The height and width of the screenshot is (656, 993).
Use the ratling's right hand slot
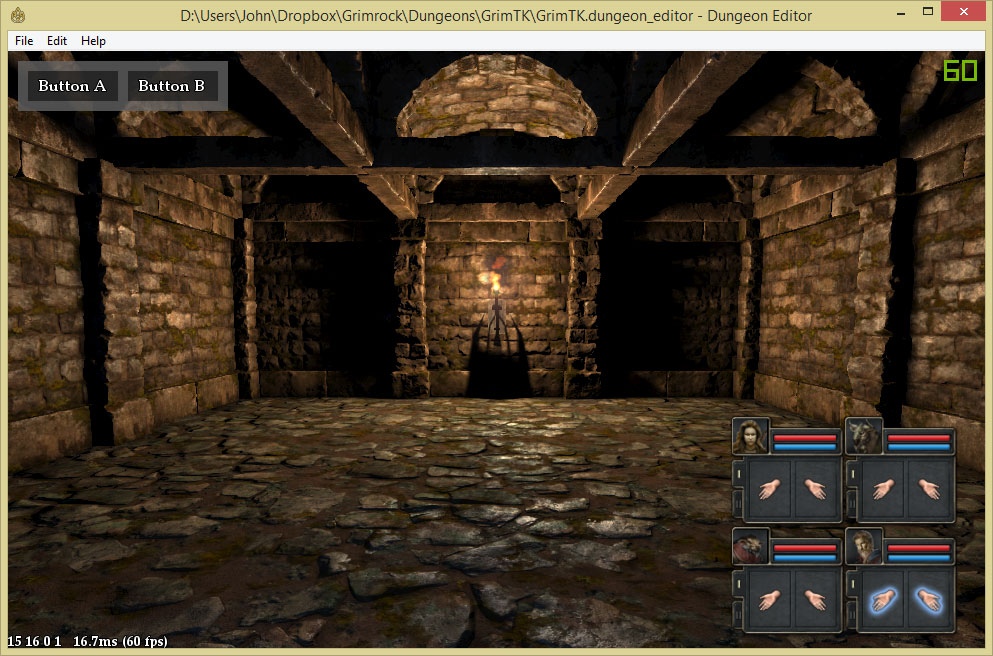[815, 600]
